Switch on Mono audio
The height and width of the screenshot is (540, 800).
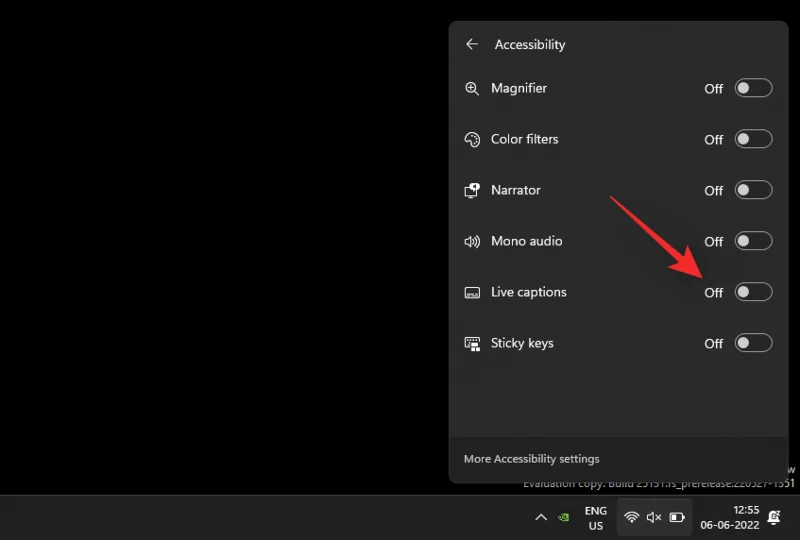(x=754, y=241)
